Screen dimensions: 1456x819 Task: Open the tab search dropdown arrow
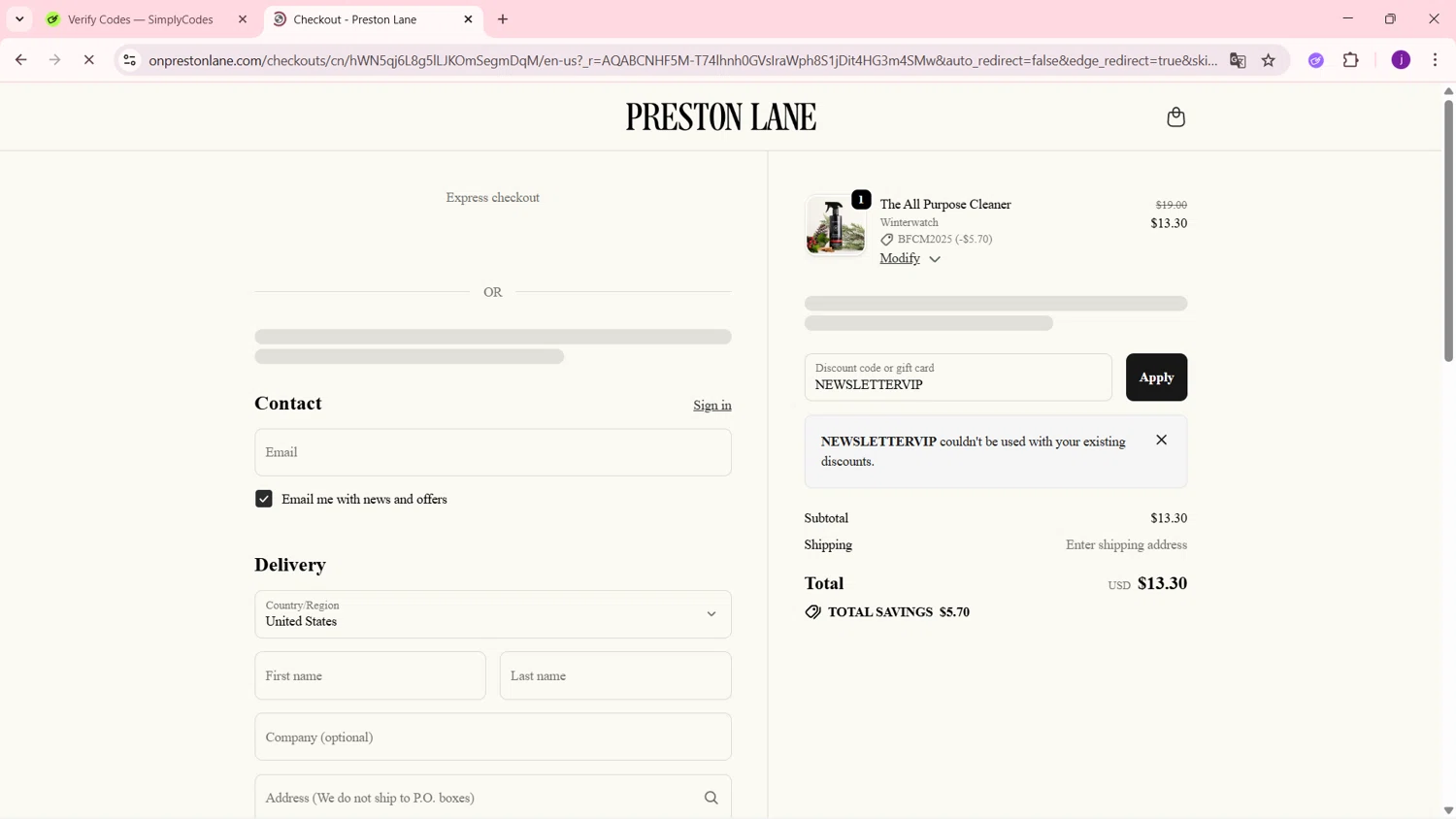click(x=19, y=19)
